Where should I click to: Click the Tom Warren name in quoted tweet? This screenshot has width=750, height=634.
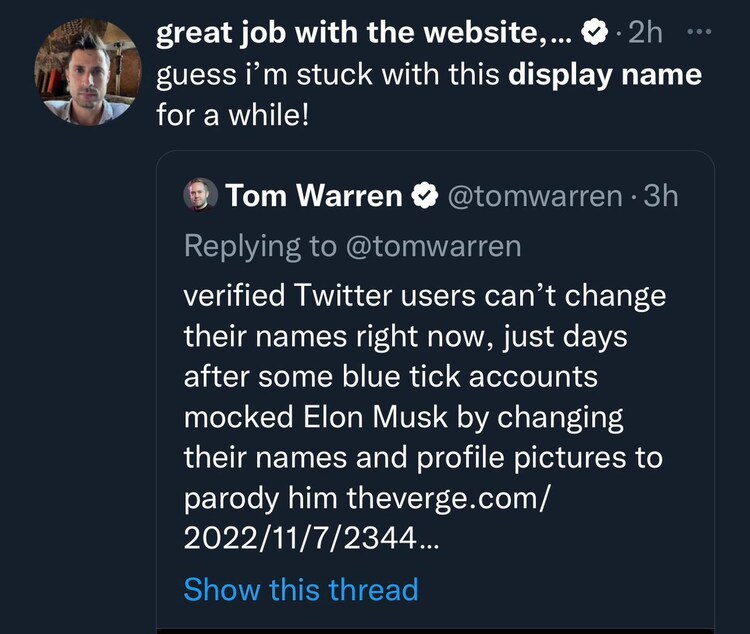pyautogui.click(x=314, y=196)
